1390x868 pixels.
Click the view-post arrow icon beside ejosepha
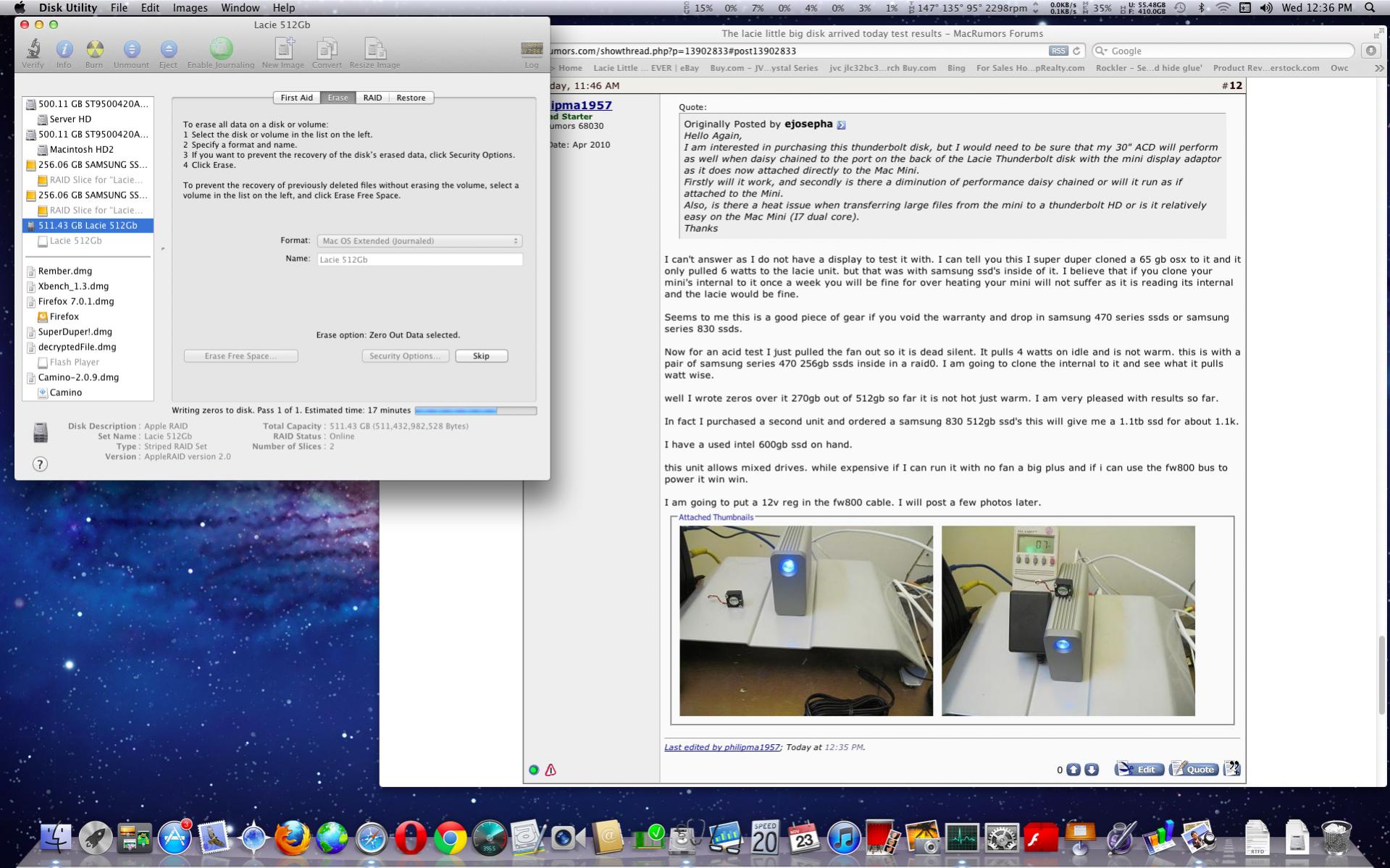[841, 125]
